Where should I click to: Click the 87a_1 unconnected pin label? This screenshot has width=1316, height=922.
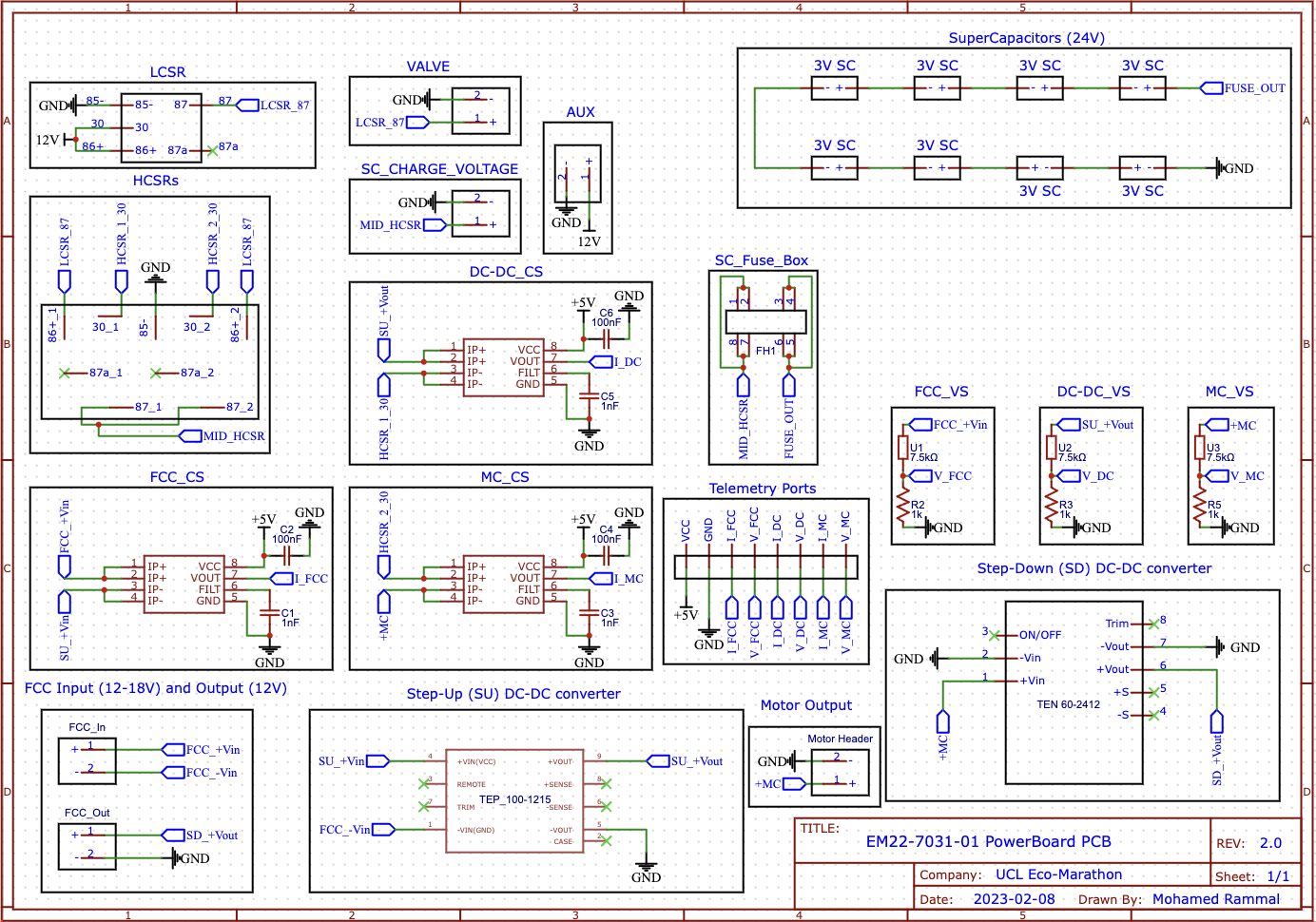click(106, 373)
